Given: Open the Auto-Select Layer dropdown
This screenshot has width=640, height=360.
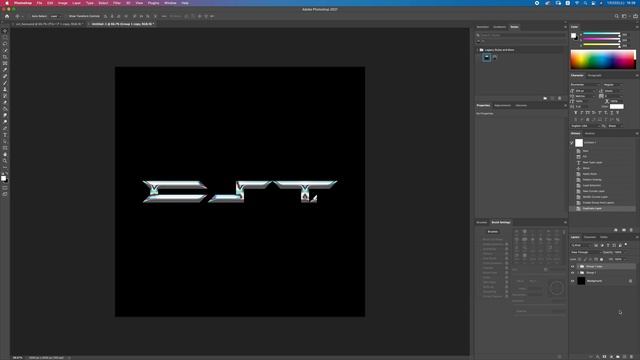Looking at the screenshot, I should click(56, 16).
